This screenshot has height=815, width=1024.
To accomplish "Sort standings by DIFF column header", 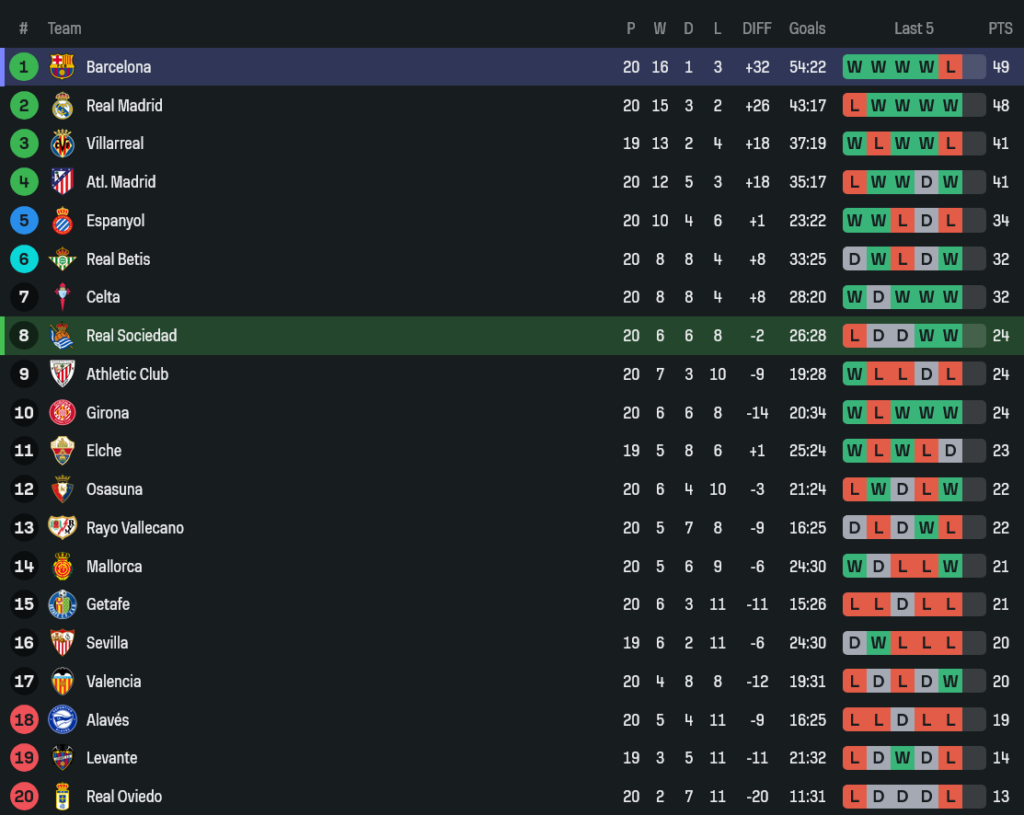I will click(757, 28).
